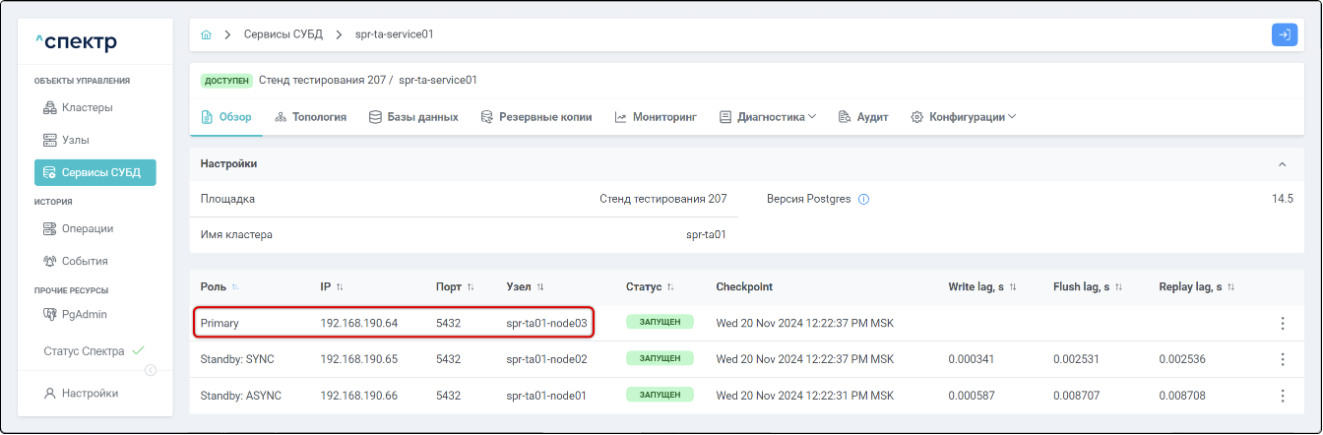
Task: Switch to the Топология tab
Action: [310, 117]
